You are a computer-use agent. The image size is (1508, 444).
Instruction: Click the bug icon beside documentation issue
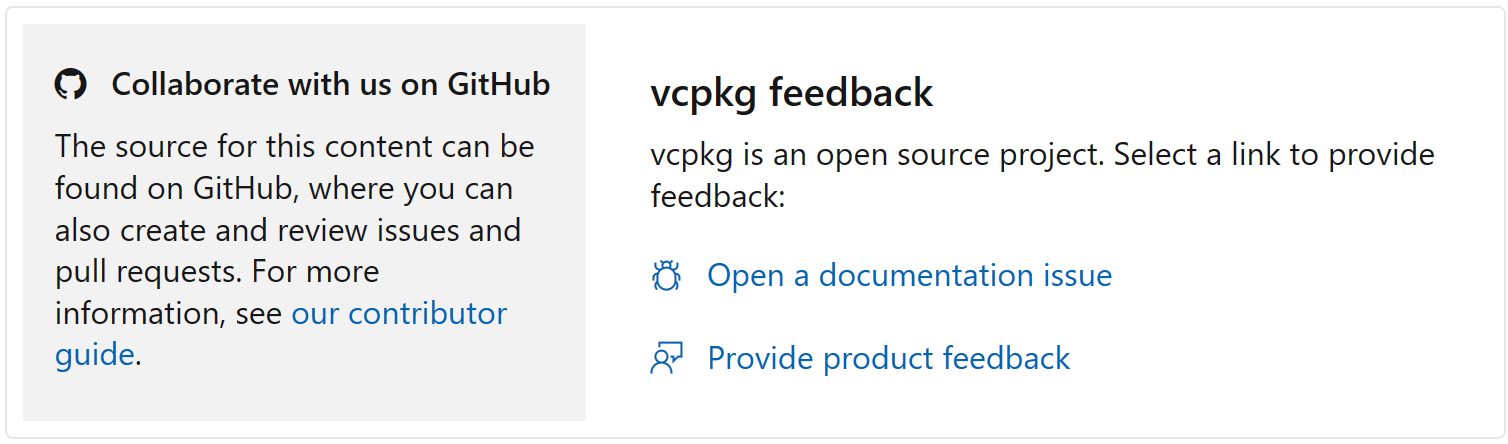pos(666,276)
